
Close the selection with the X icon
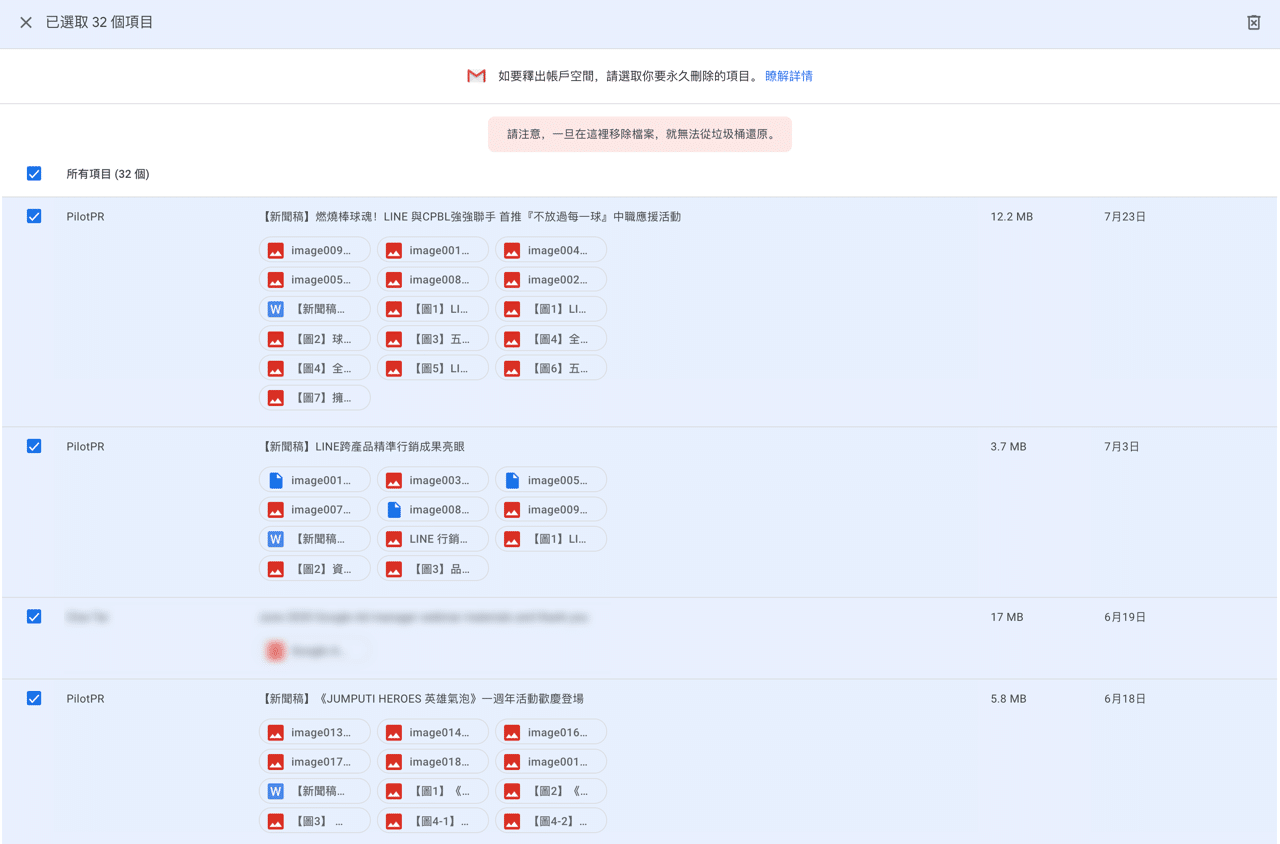pyautogui.click(x=26, y=22)
